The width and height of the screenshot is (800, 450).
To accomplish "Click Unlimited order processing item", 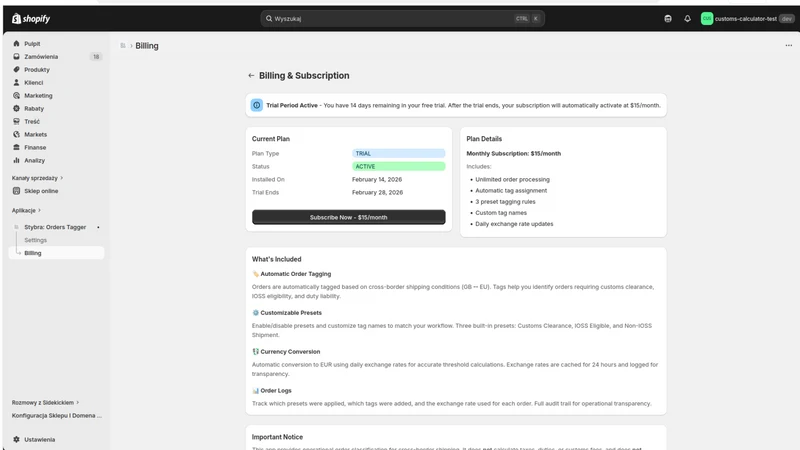I will click(x=512, y=180).
